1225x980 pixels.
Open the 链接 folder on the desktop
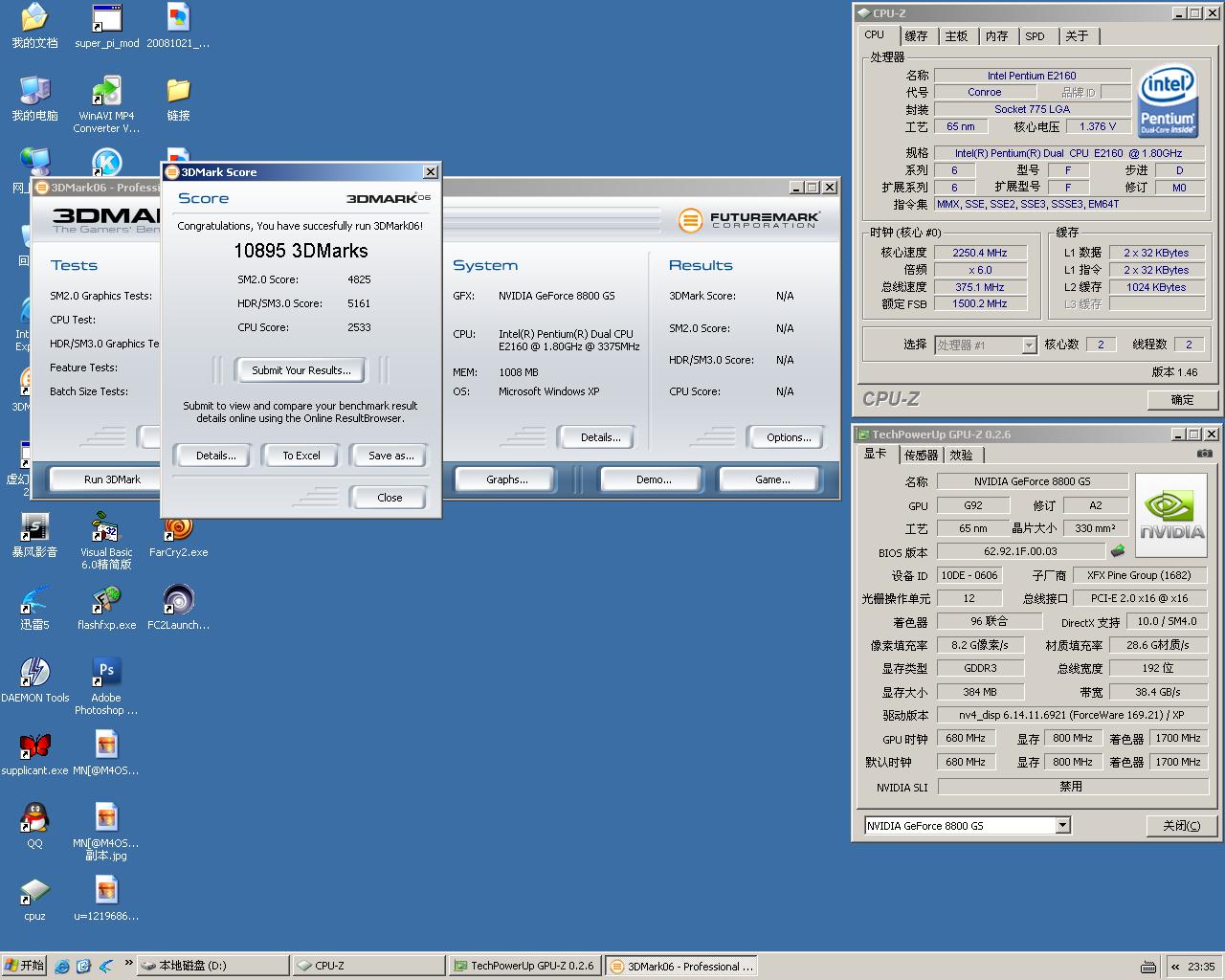[178, 99]
